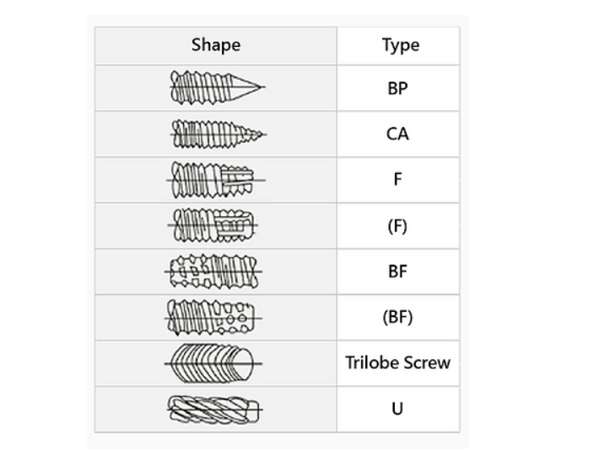Click the Trilobe Screw text label
The height and width of the screenshot is (452, 600).
[398, 362]
